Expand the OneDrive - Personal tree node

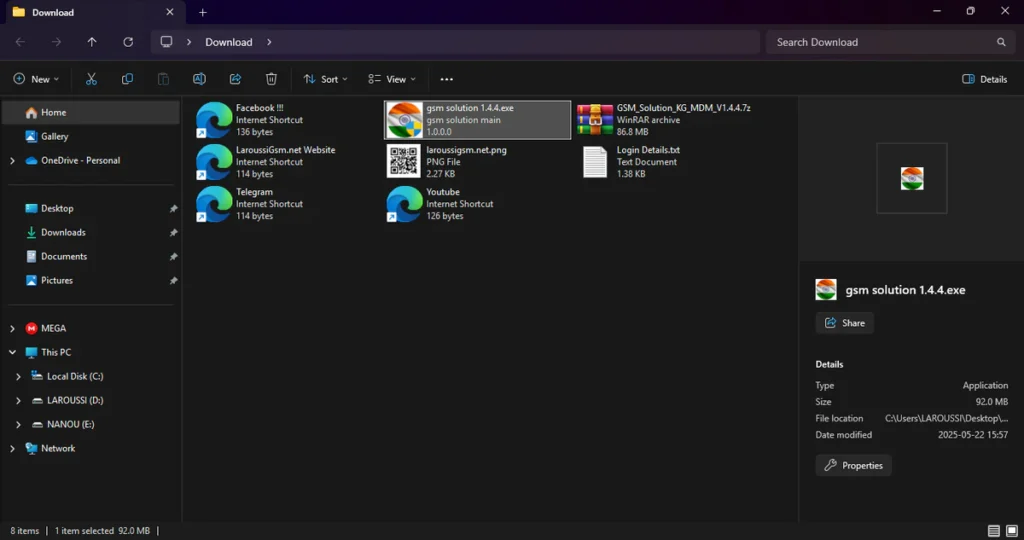point(12,161)
